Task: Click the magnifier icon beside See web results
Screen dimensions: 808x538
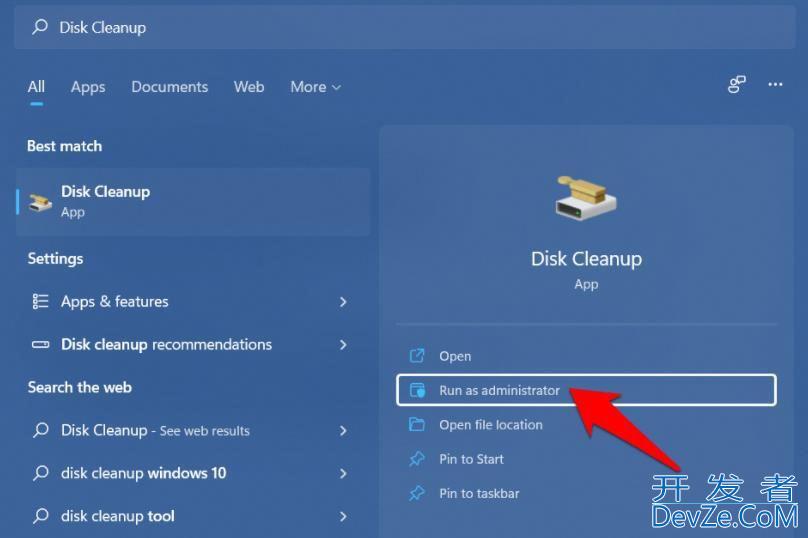Action: tap(40, 430)
